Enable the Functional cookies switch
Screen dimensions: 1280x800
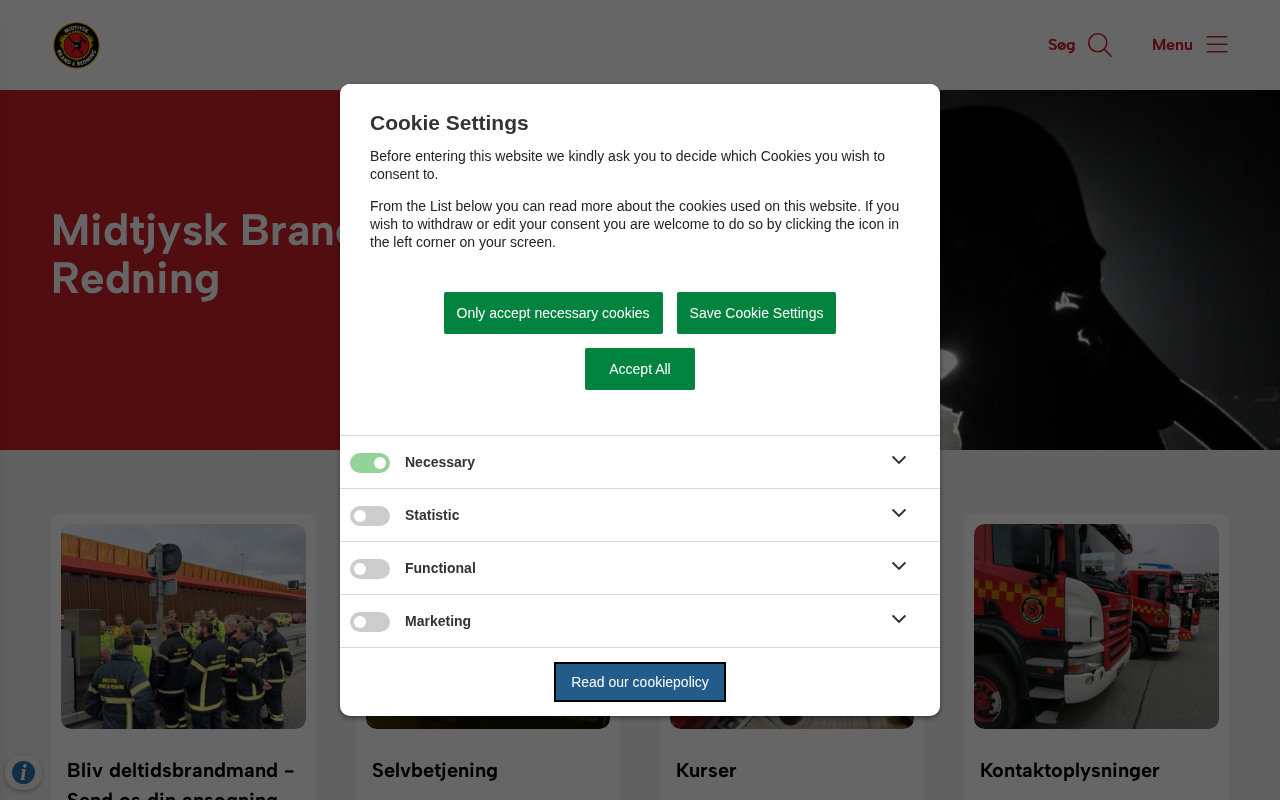coord(370,569)
